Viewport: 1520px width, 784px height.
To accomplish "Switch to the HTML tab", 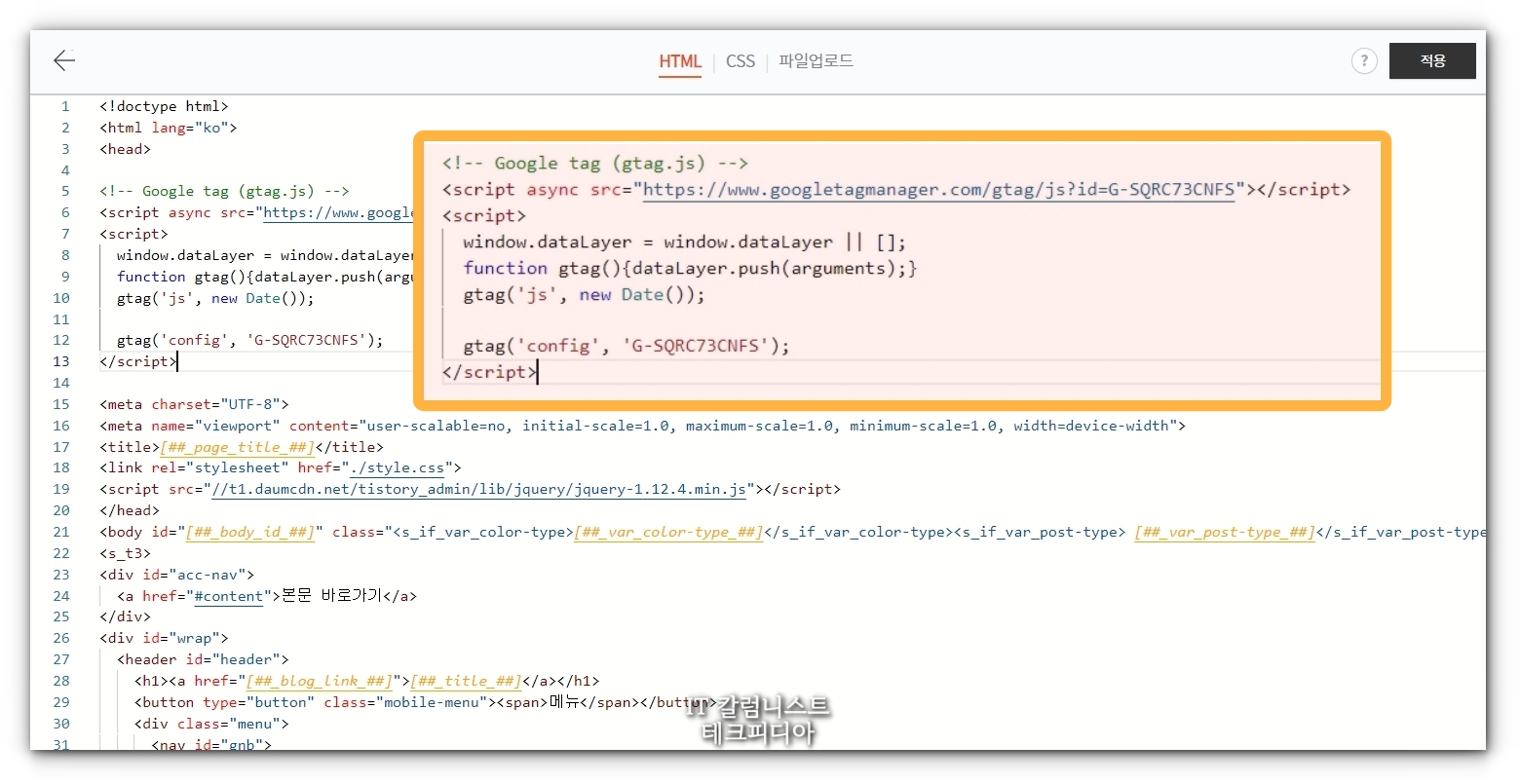I will pos(680,61).
